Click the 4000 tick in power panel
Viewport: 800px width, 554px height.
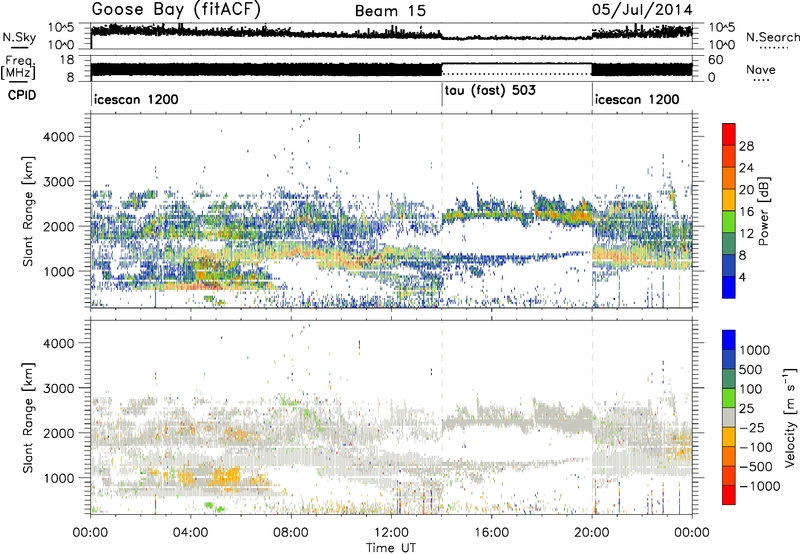pos(58,137)
